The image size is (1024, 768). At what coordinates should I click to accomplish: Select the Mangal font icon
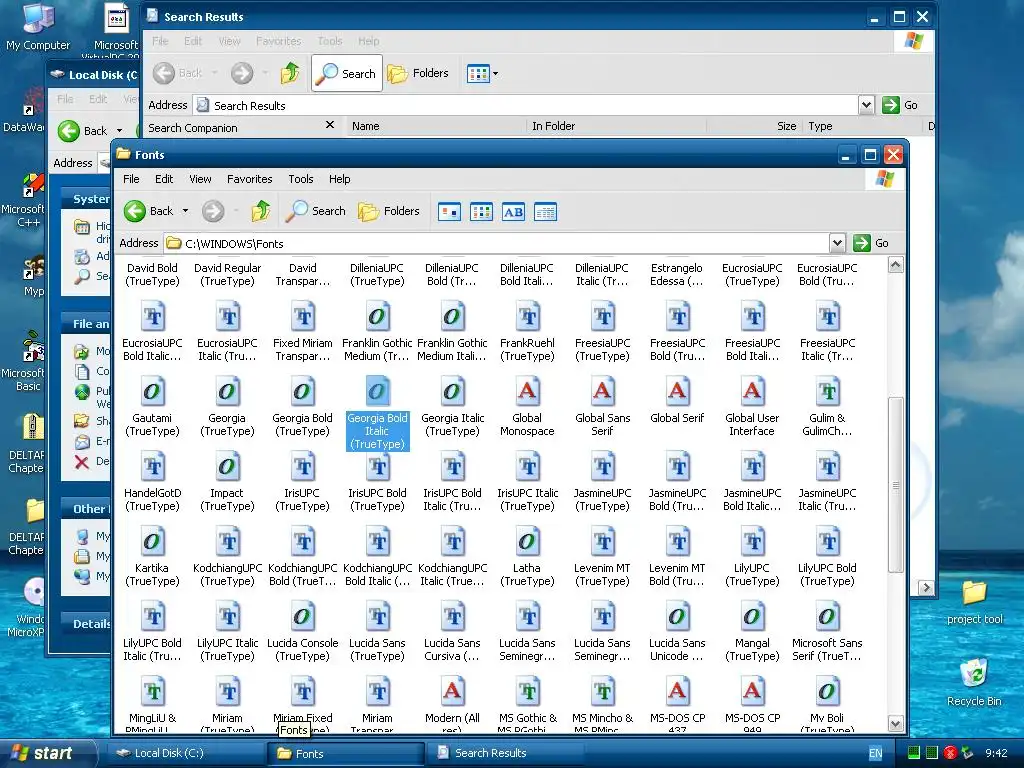[x=752, y=617]
